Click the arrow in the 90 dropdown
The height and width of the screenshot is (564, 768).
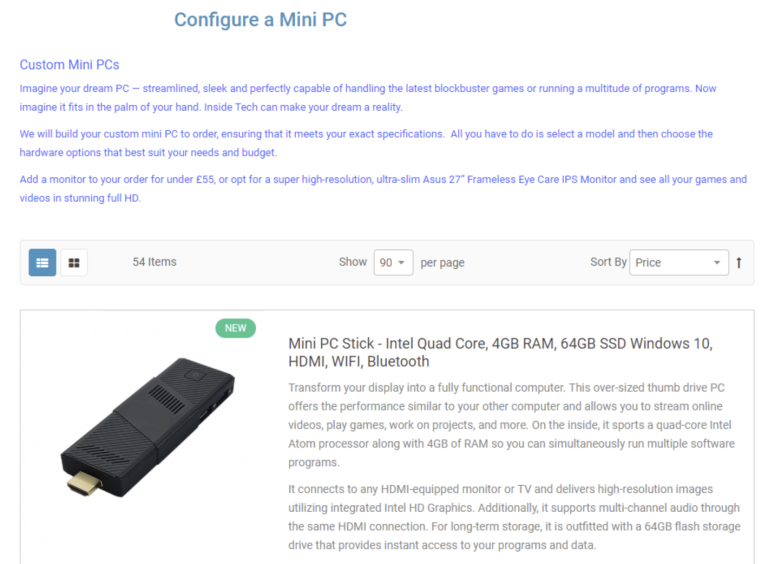click(402, 263)
